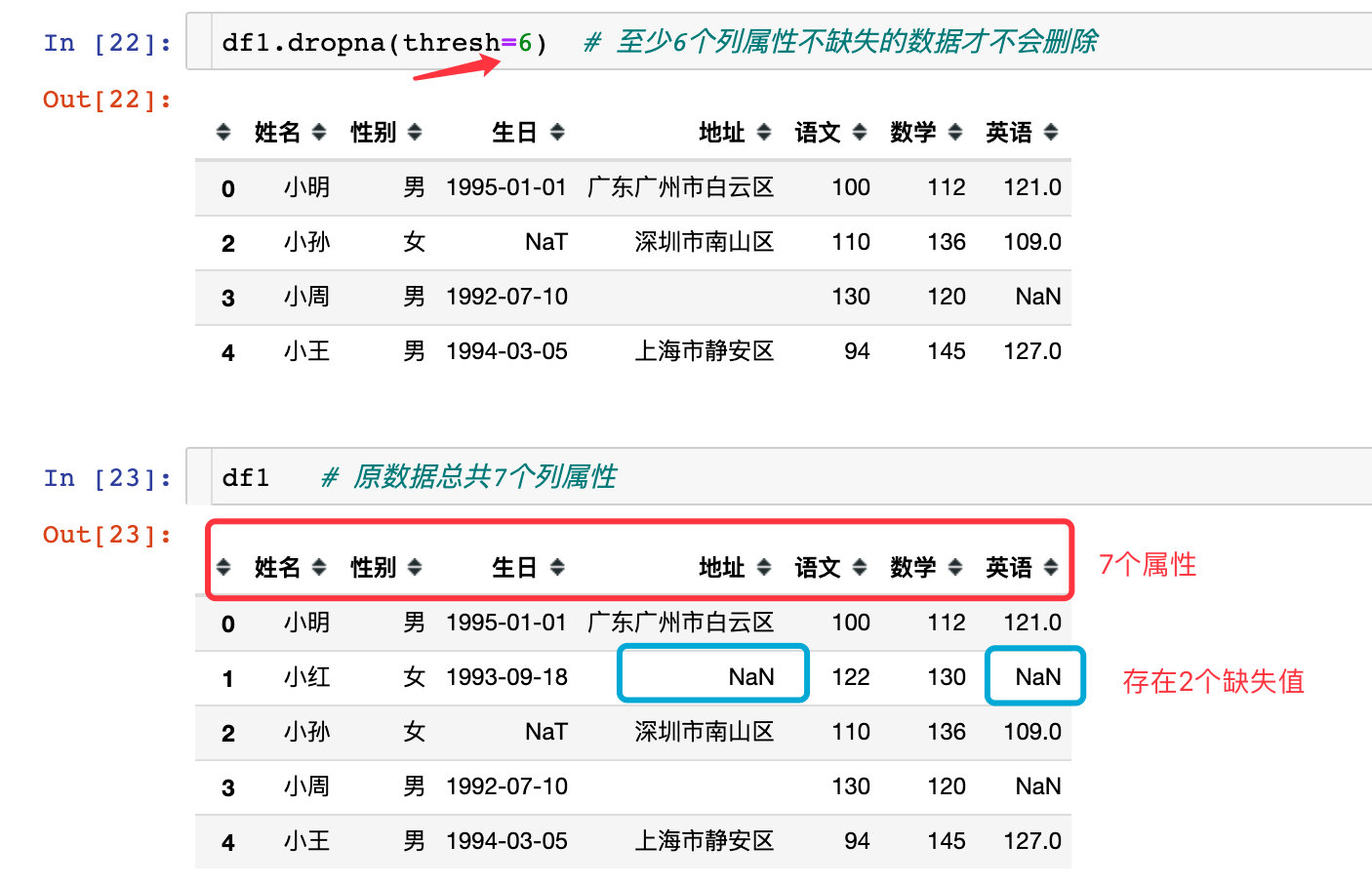Toggle sort order on 生日 in Out[23]
The width and height of the screenshot is (1372, 886).
pyautogui.click(x=557, y=567)
